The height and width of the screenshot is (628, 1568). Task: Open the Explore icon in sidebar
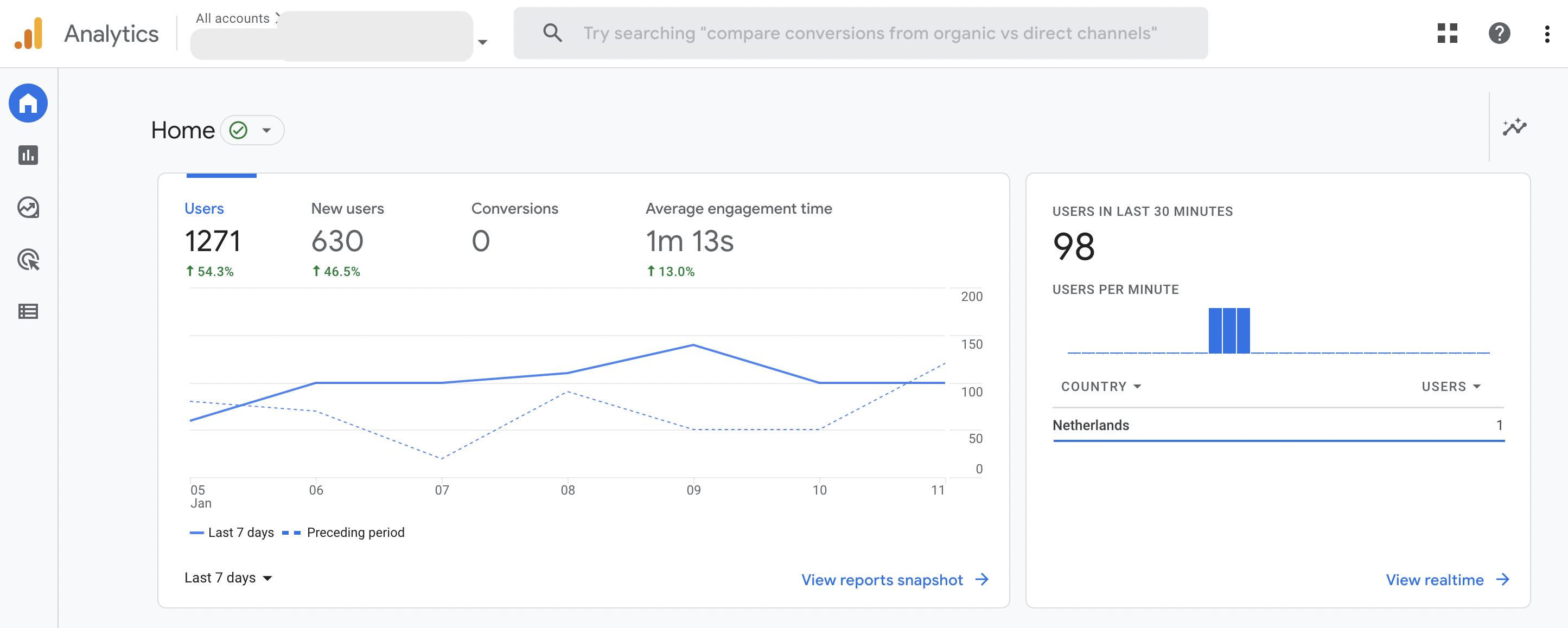pos(28,208)
